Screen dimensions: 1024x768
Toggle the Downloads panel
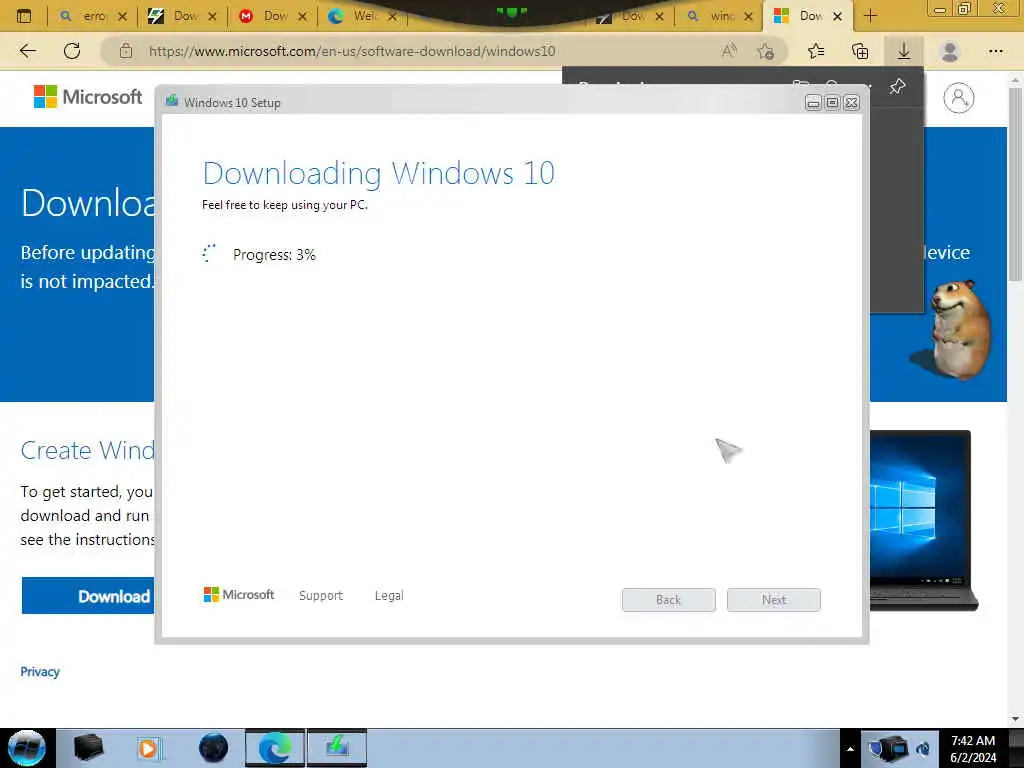(904, 51)
